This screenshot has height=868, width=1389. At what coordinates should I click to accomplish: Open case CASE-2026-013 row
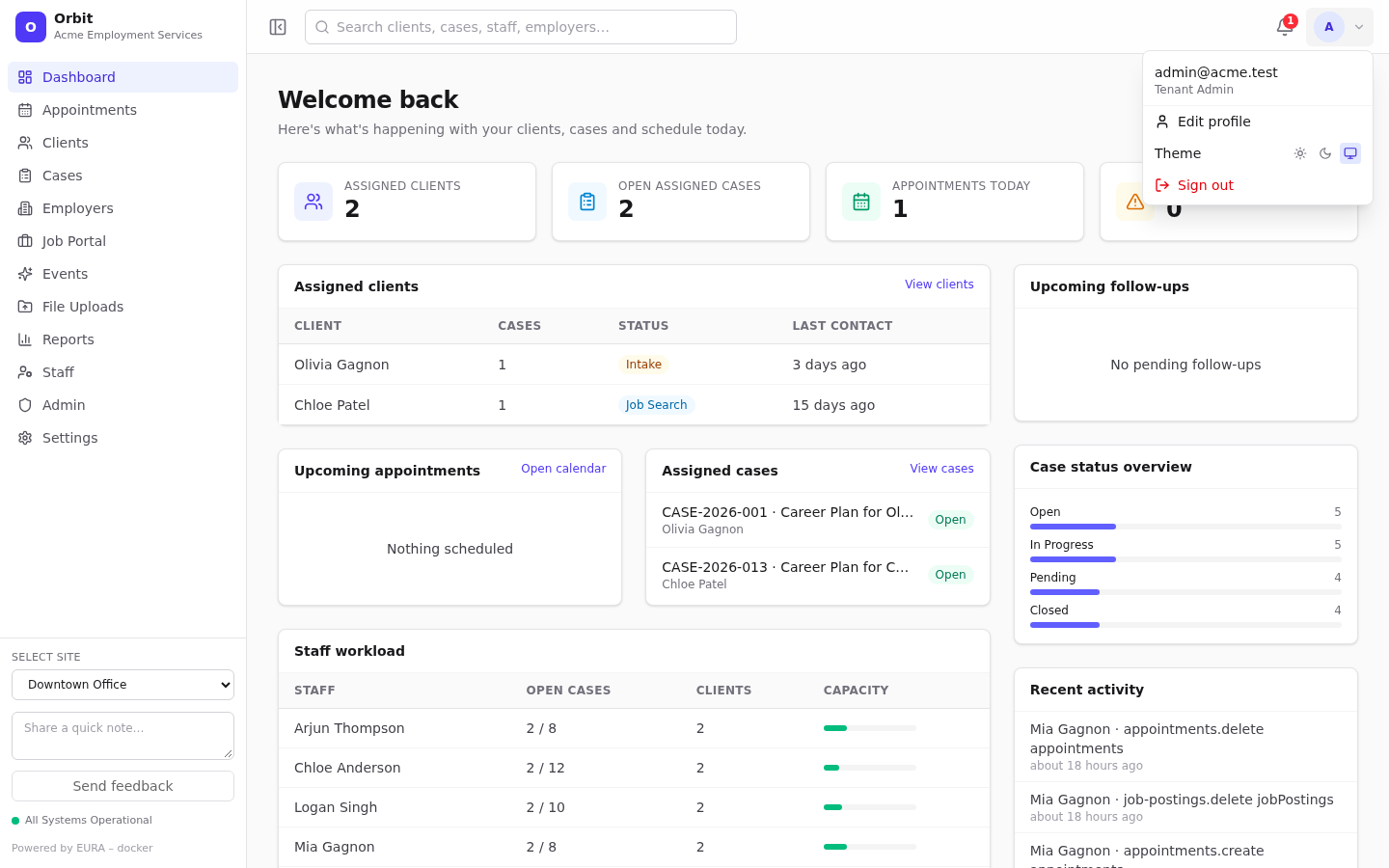(818, 575)
